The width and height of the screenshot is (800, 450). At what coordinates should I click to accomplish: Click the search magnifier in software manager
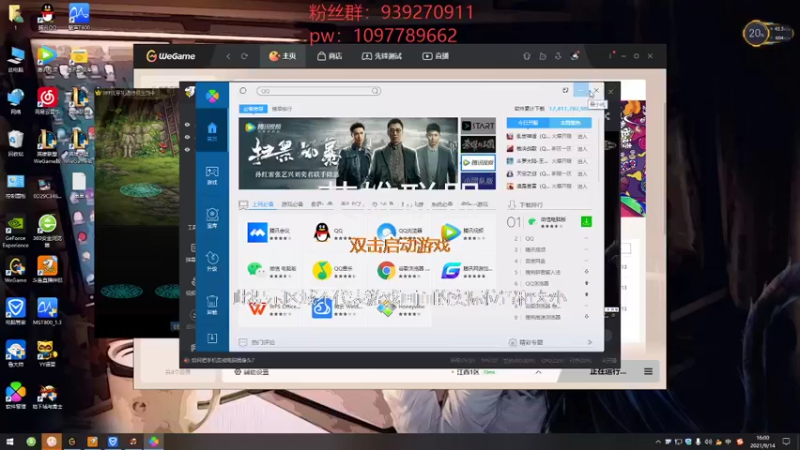point(376,91)
